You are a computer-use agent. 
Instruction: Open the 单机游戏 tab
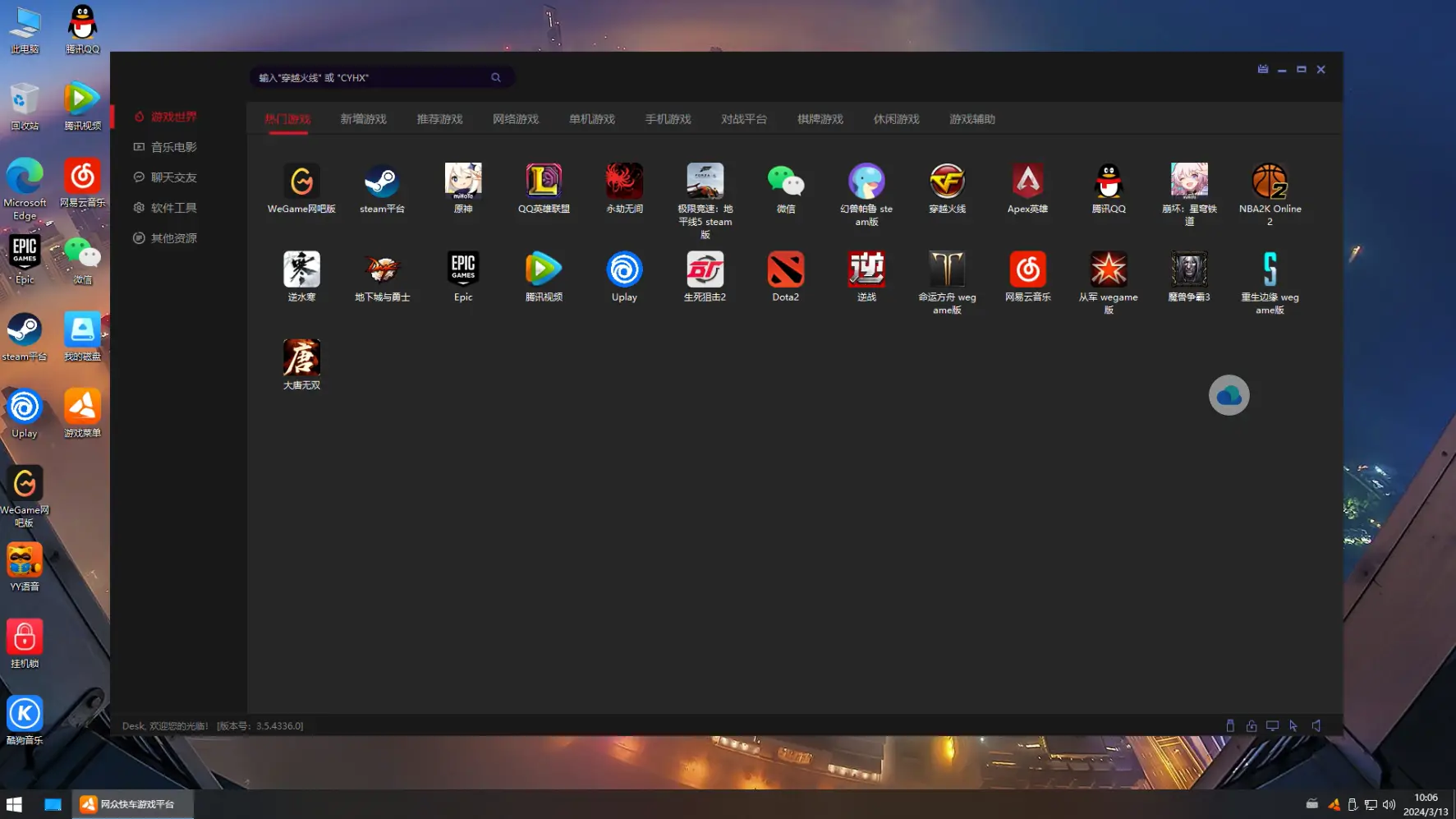tap(592, 119)
